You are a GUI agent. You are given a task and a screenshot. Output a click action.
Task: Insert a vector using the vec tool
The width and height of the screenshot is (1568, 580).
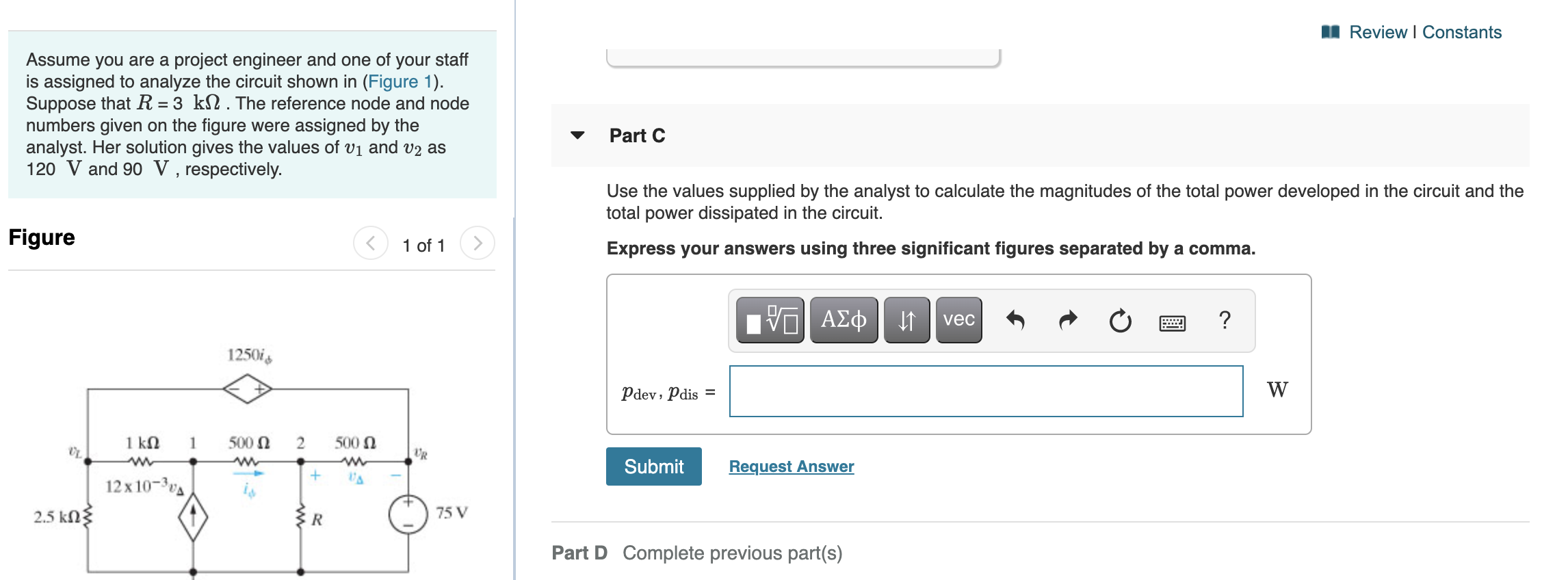coord(957,319)
